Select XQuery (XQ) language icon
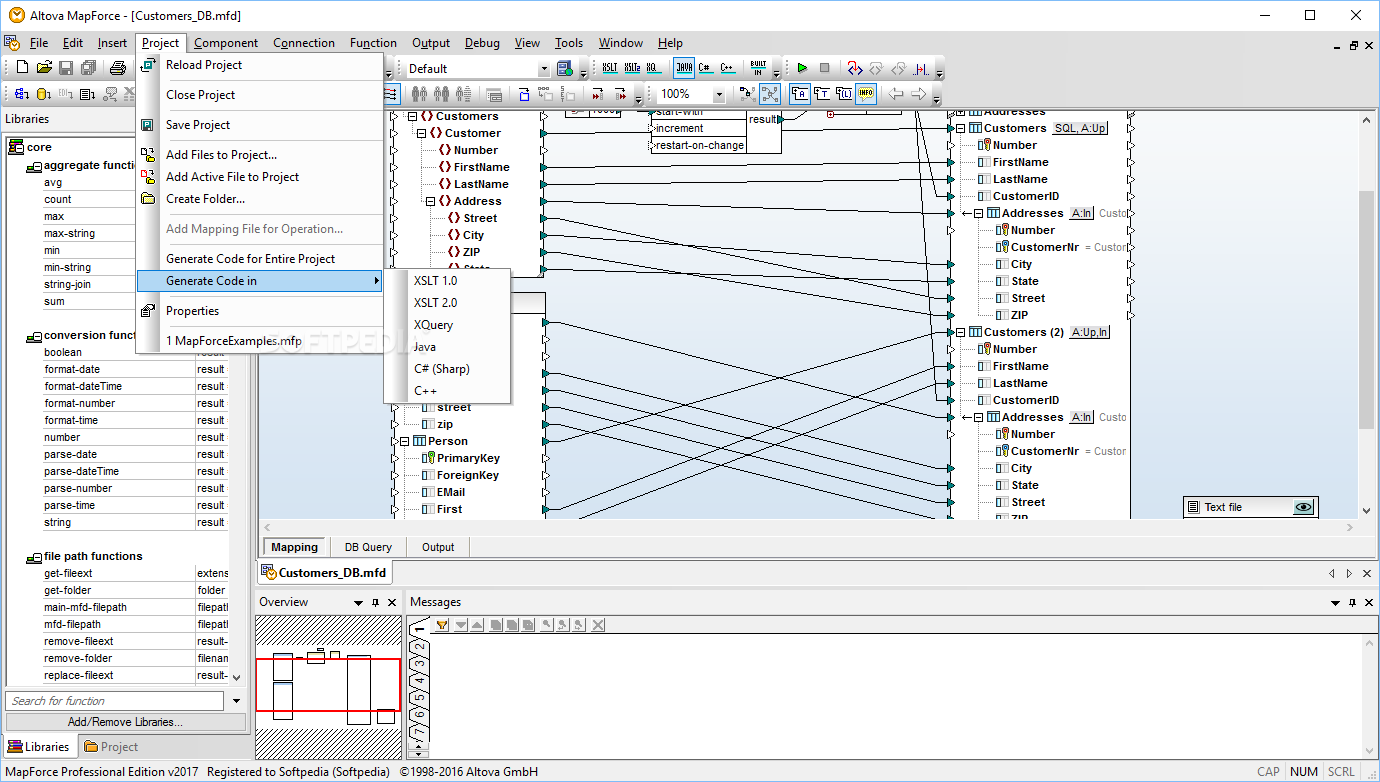 click(653, 68)
